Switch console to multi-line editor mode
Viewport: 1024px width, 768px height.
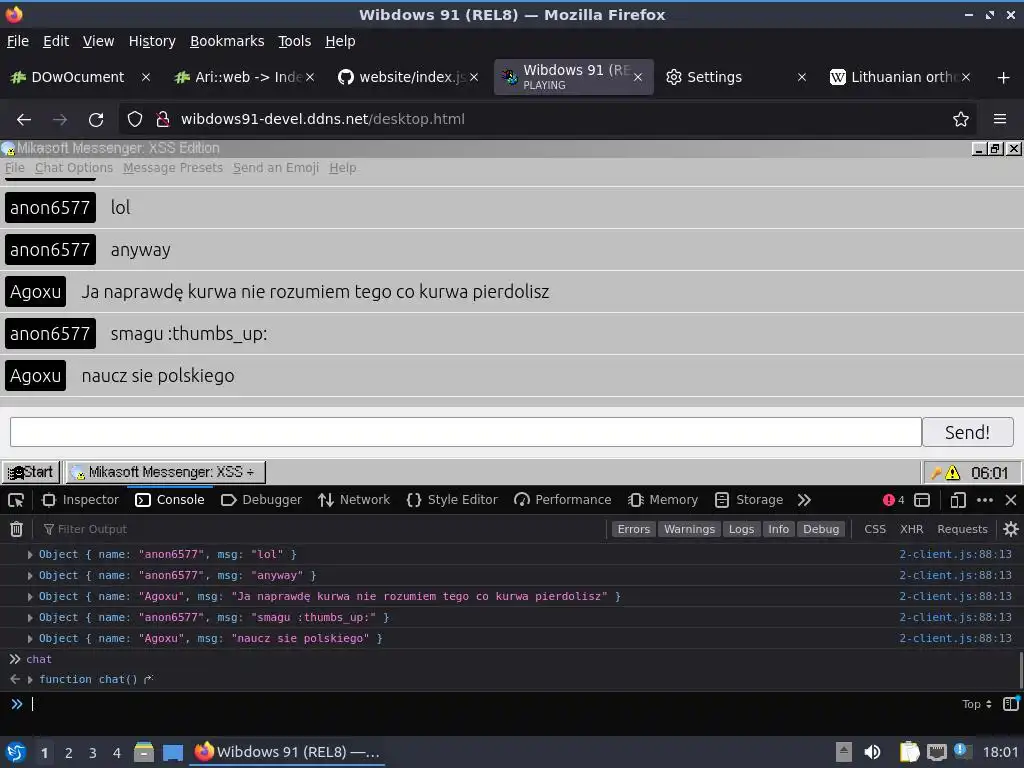[1011, 703]
